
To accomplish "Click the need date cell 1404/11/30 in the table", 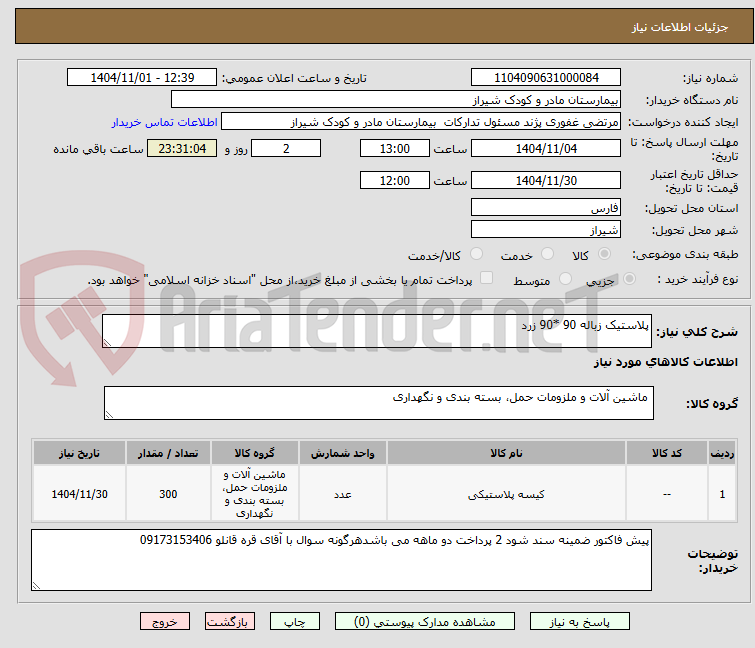I will coord(79,494).
